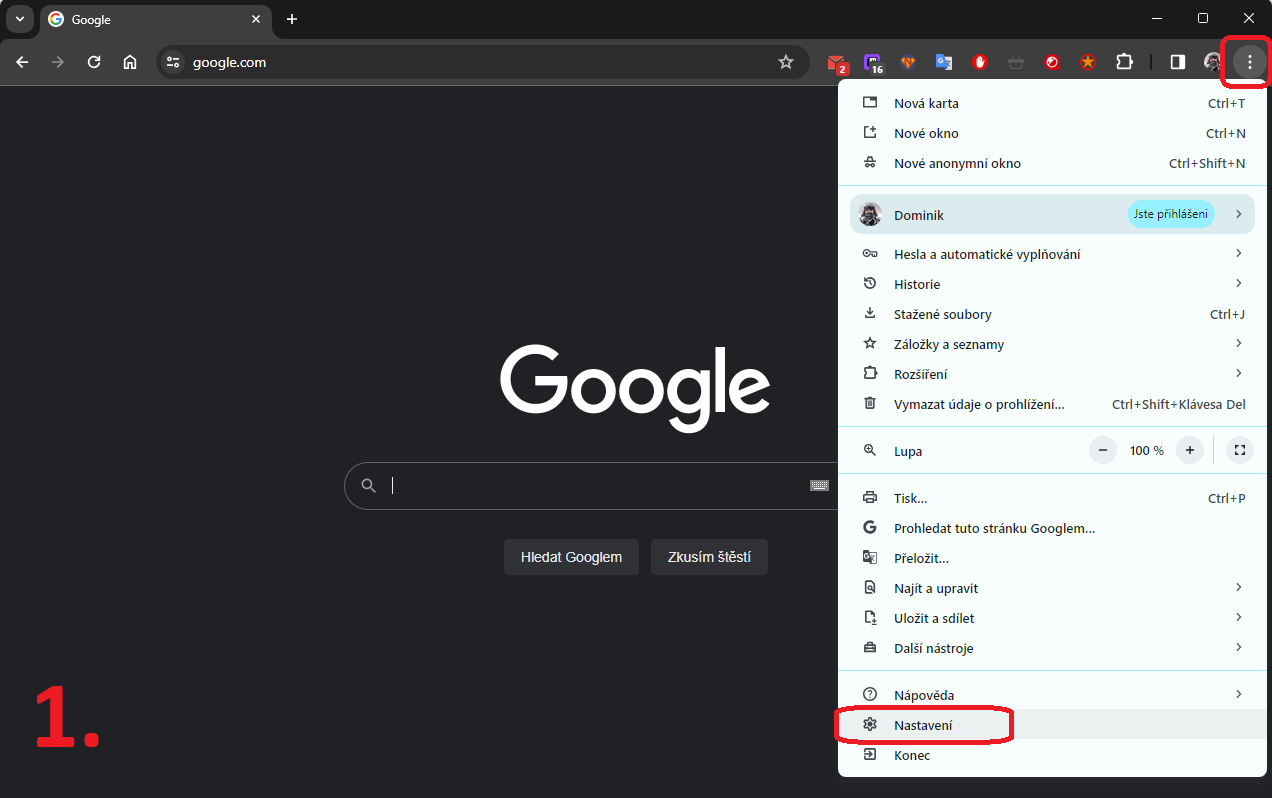Select the Google tab

click(156, 20)
